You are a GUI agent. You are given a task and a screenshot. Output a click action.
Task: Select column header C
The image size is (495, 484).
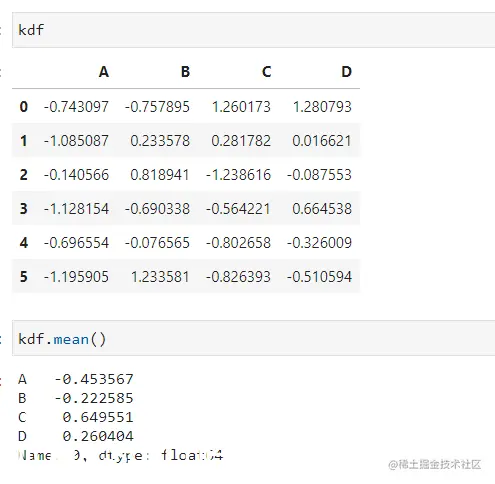(x=266, y=72)
